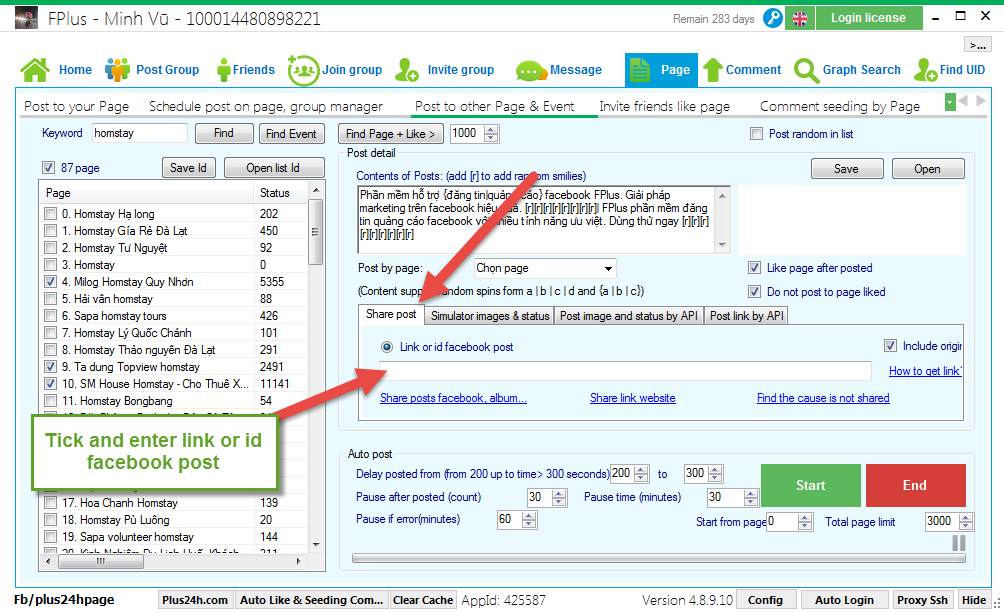Image resolution: width=1004 pixels, height=612 pixels.
Task: Open the Friends green person icon
Action: click(x=223, y=70)
